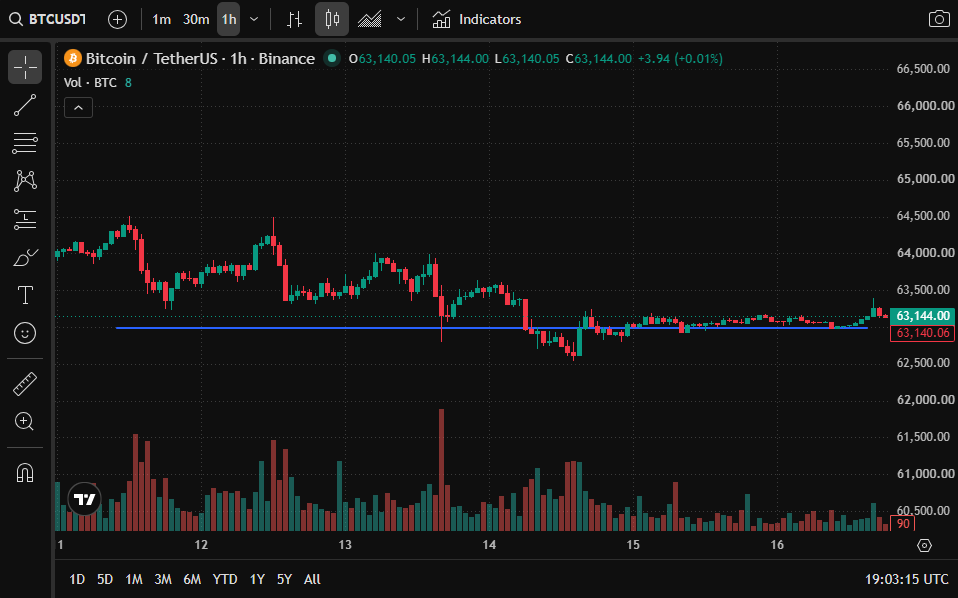Click the red 63,140.06 price label
This screenshot has width=958, height=598.
click(923, 333)
